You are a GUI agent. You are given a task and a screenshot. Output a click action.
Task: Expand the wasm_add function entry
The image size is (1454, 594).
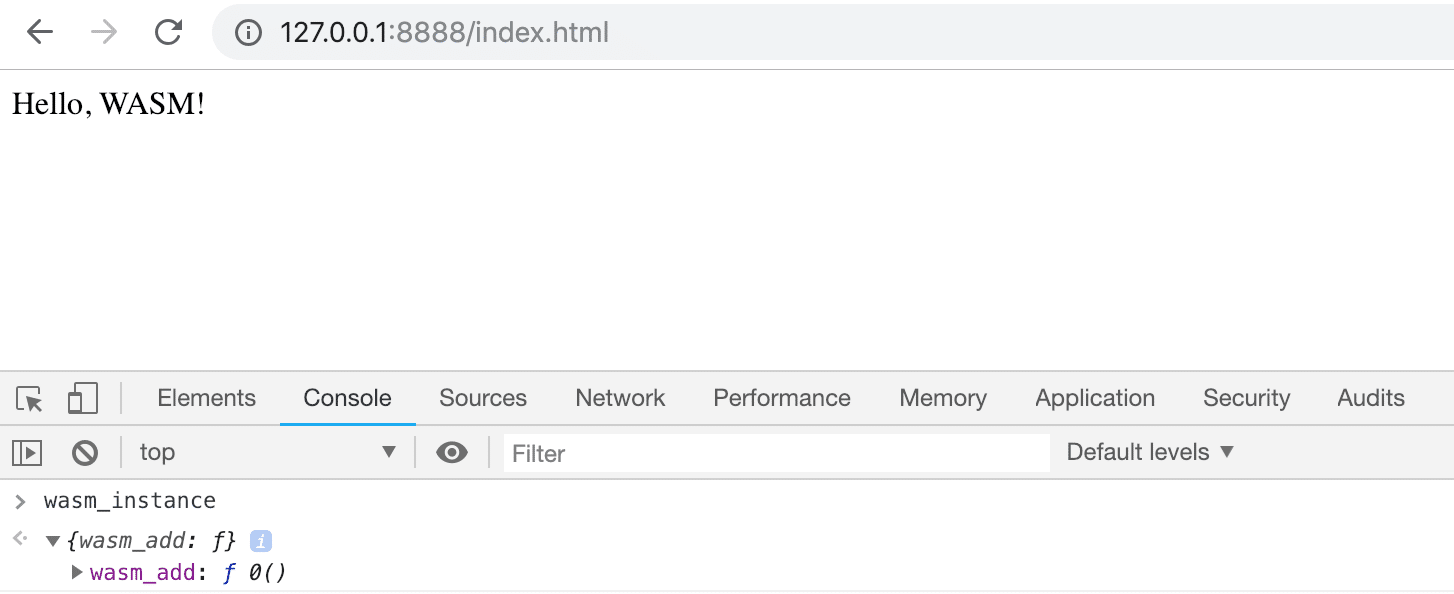(x=77, y=573)
